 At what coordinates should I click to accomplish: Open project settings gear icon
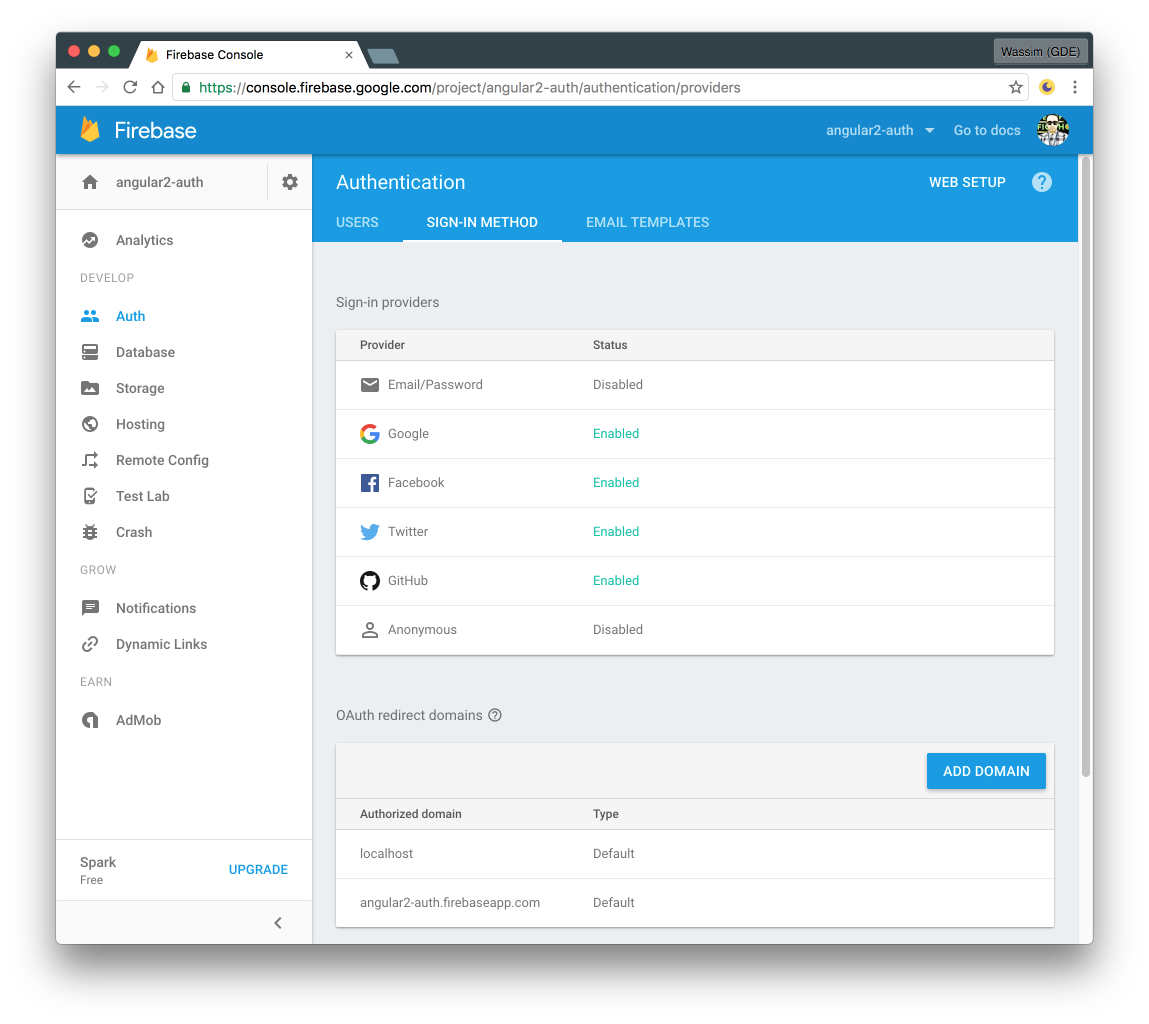[x=290, y=182]
